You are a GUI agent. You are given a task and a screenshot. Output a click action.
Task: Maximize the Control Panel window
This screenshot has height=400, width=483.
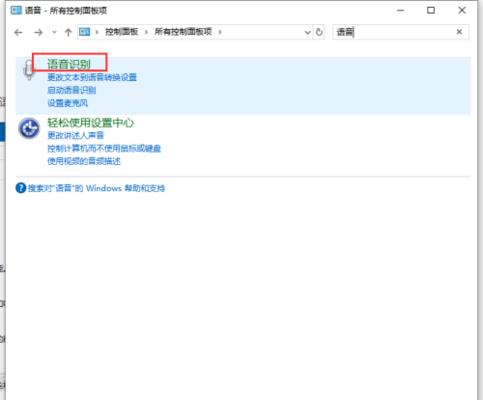pyautogui.click(x=431, y=10)
